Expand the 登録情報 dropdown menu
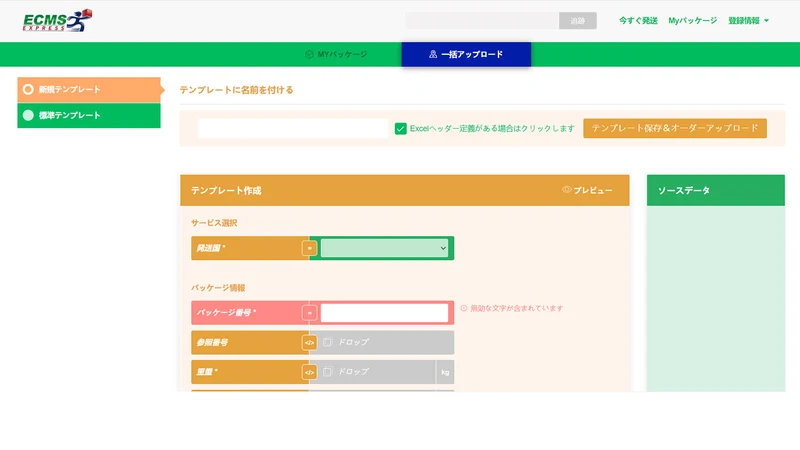 748,21
